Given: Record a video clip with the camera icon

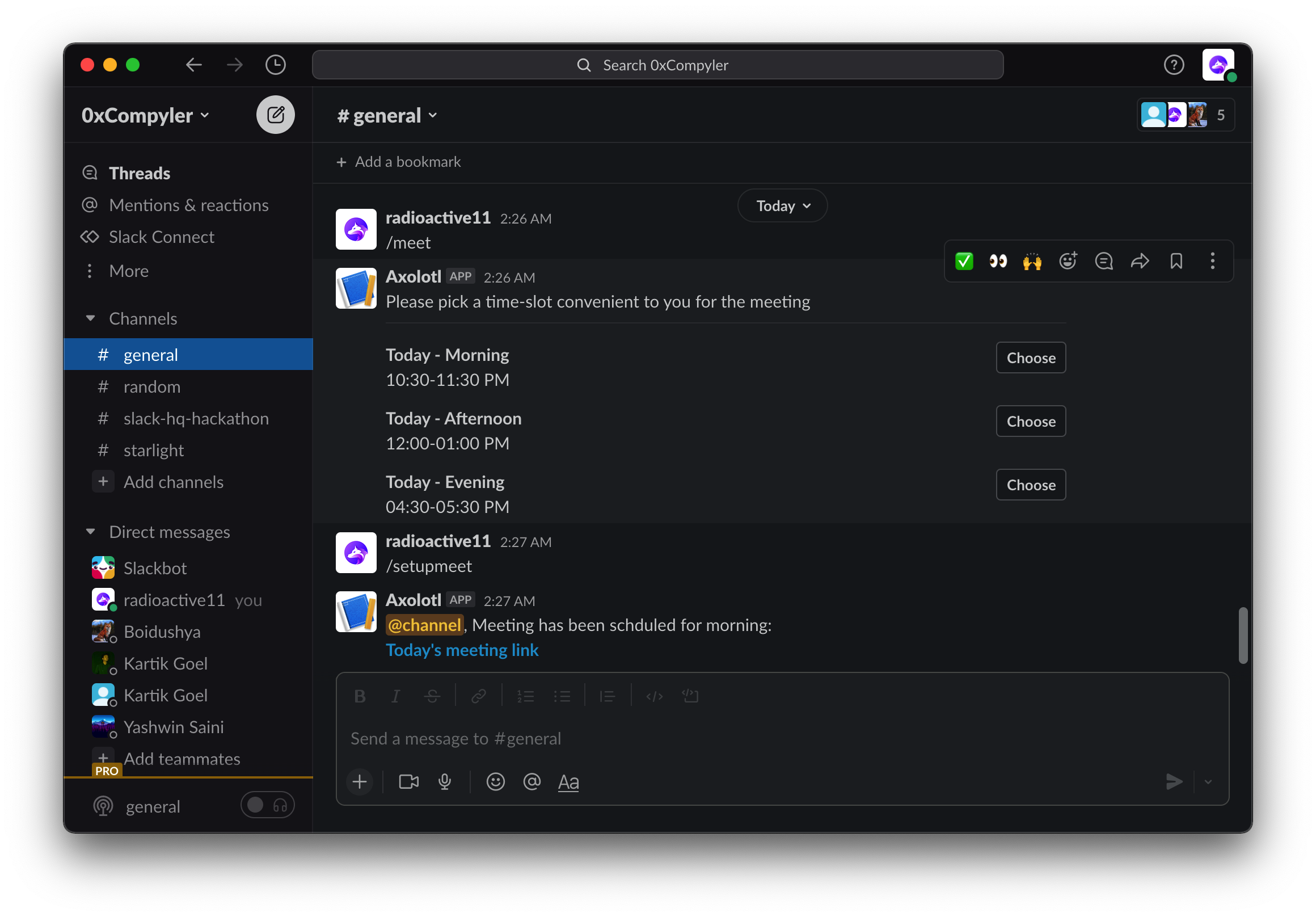Looking at the screenshot, I should tap(408, 781).
